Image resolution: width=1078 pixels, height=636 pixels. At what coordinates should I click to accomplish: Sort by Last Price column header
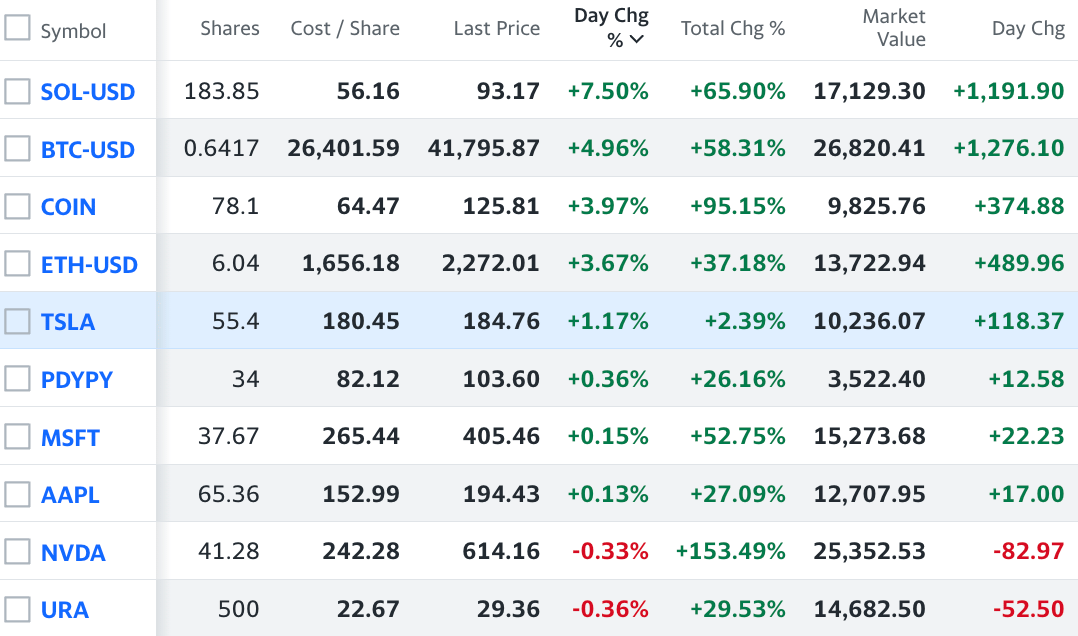pyautogui.click(x=496, y=28)
